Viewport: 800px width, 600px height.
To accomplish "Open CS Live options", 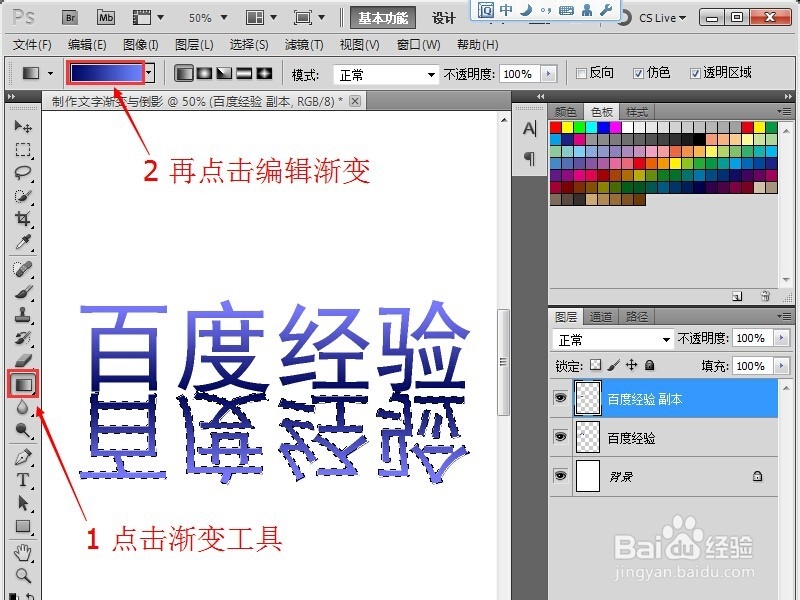I will 662,16.
